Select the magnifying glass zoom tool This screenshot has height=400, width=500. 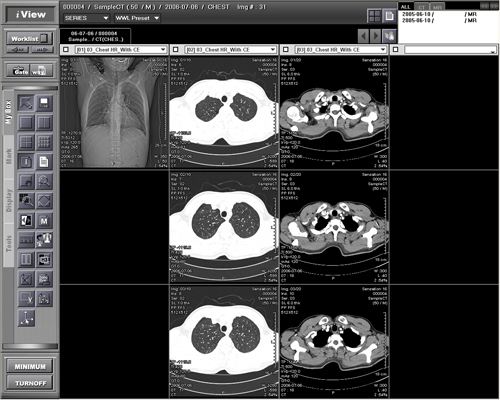[44, 182]
